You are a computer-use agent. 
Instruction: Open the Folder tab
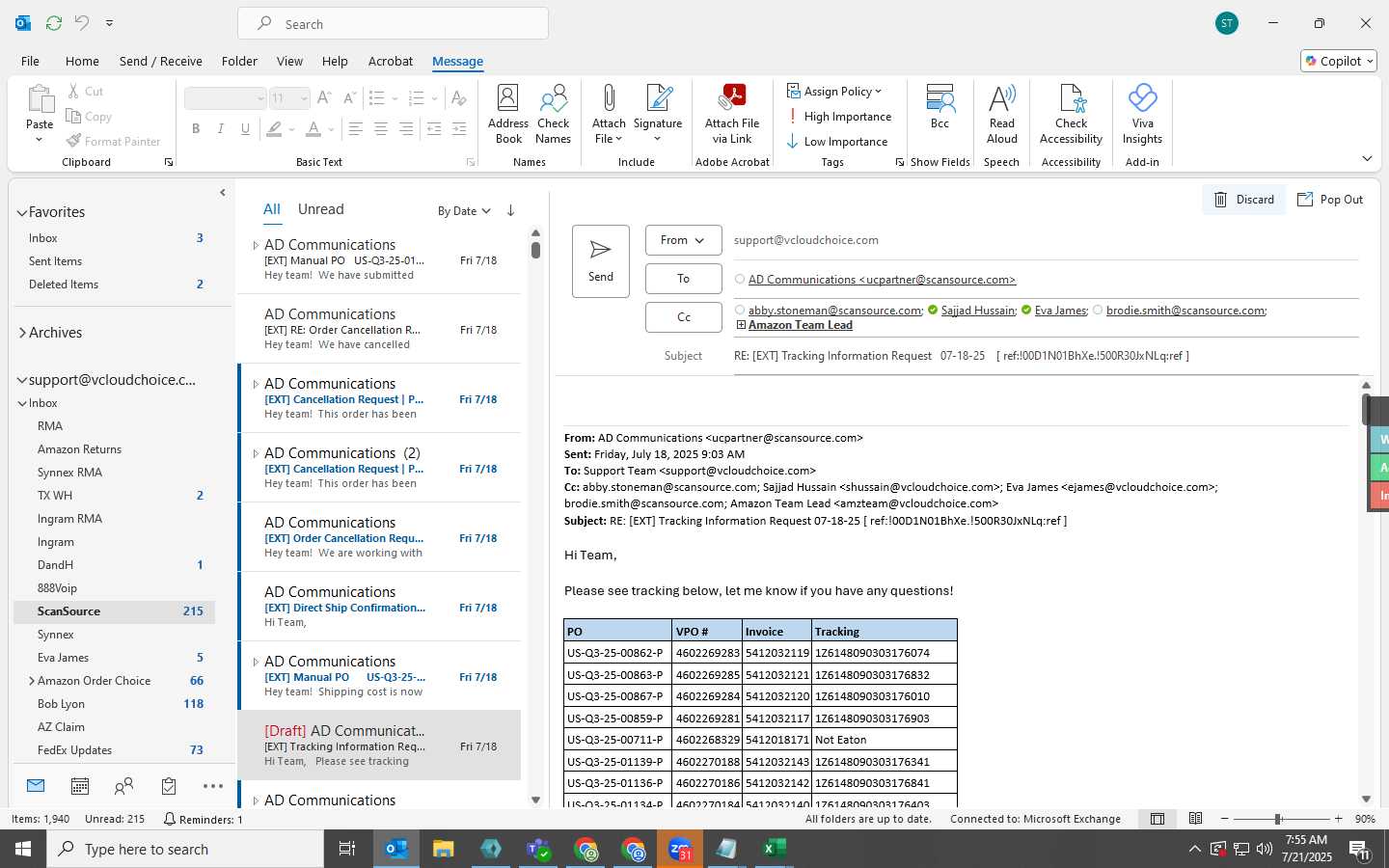[239, 61]
